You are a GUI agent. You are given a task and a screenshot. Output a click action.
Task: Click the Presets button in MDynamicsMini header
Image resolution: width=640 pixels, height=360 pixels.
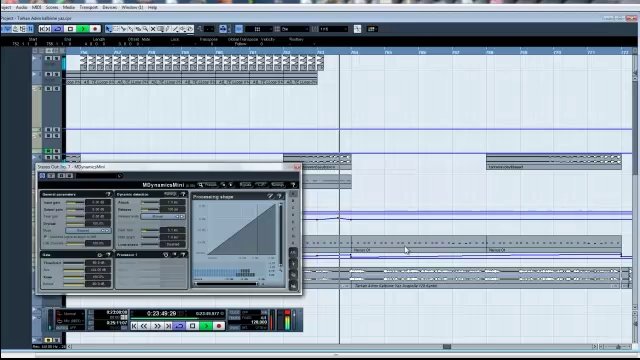point(208,185)
